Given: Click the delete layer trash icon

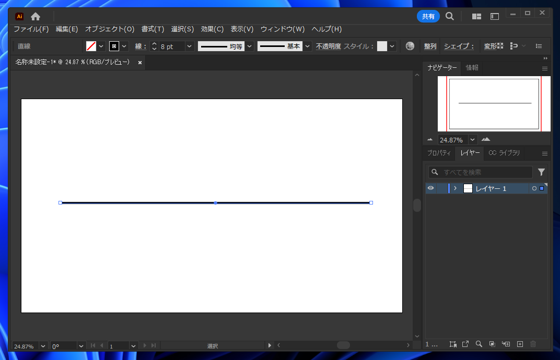Looking at the screenshot, I should [533, 344].
